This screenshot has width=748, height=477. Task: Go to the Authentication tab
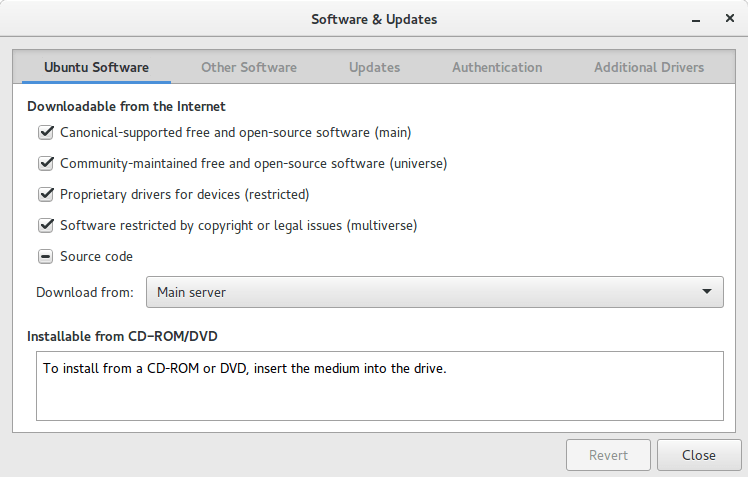(x=497, y=68)
